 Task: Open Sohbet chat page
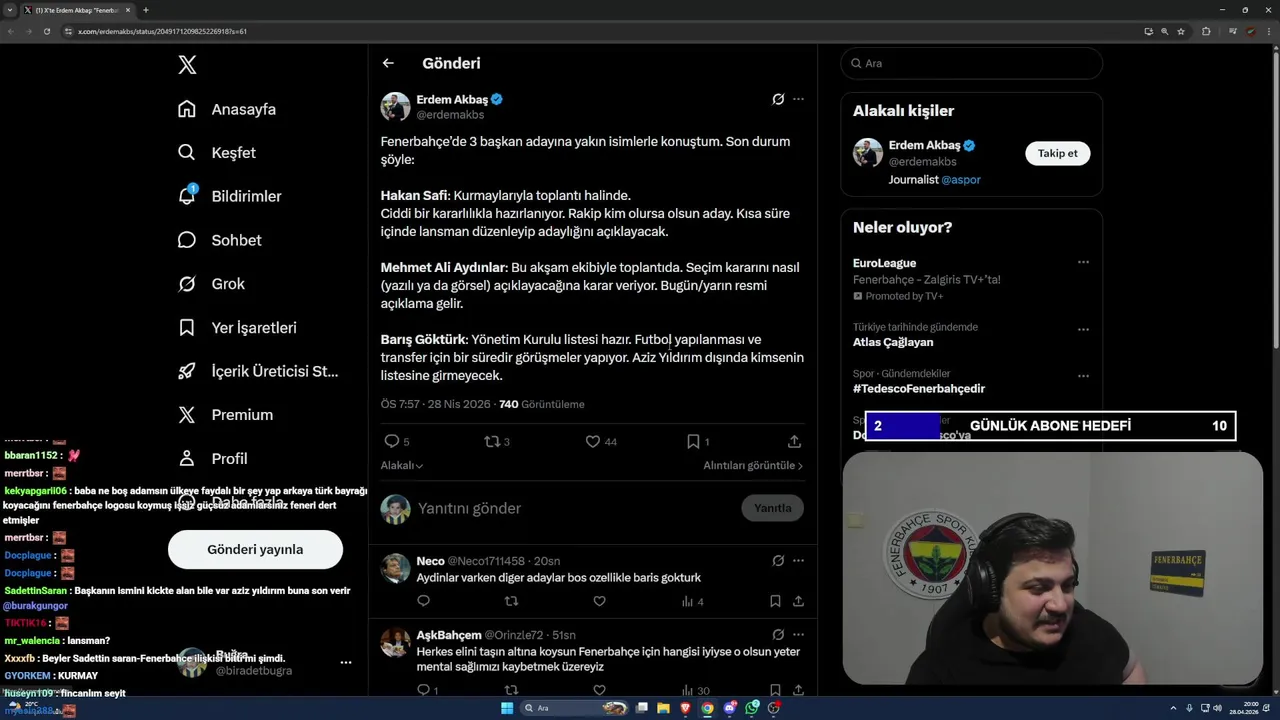220,240
